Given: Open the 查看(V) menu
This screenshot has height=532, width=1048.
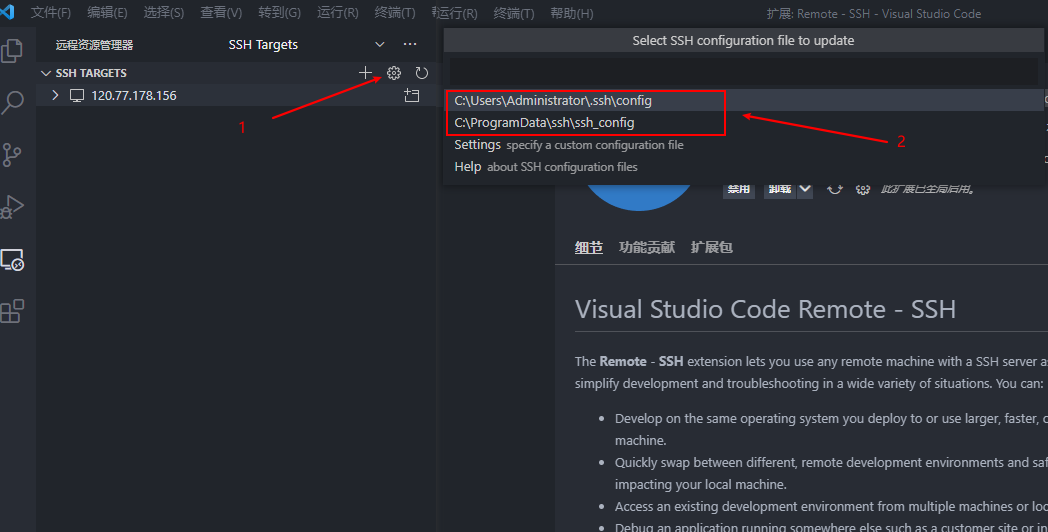Looking at the screenshot, I should pyautogui.click(x=221, y=13).
